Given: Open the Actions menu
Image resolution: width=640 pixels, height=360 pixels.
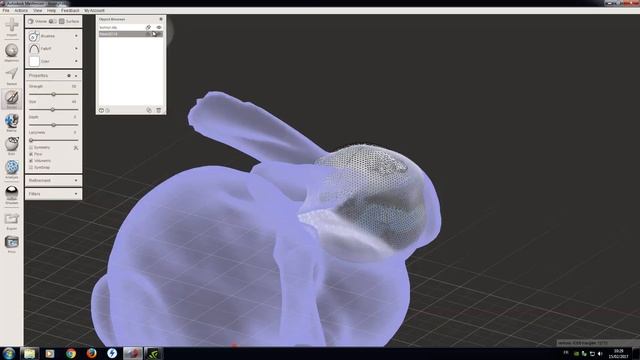Looking at the screenshot, I should [21, 11].
